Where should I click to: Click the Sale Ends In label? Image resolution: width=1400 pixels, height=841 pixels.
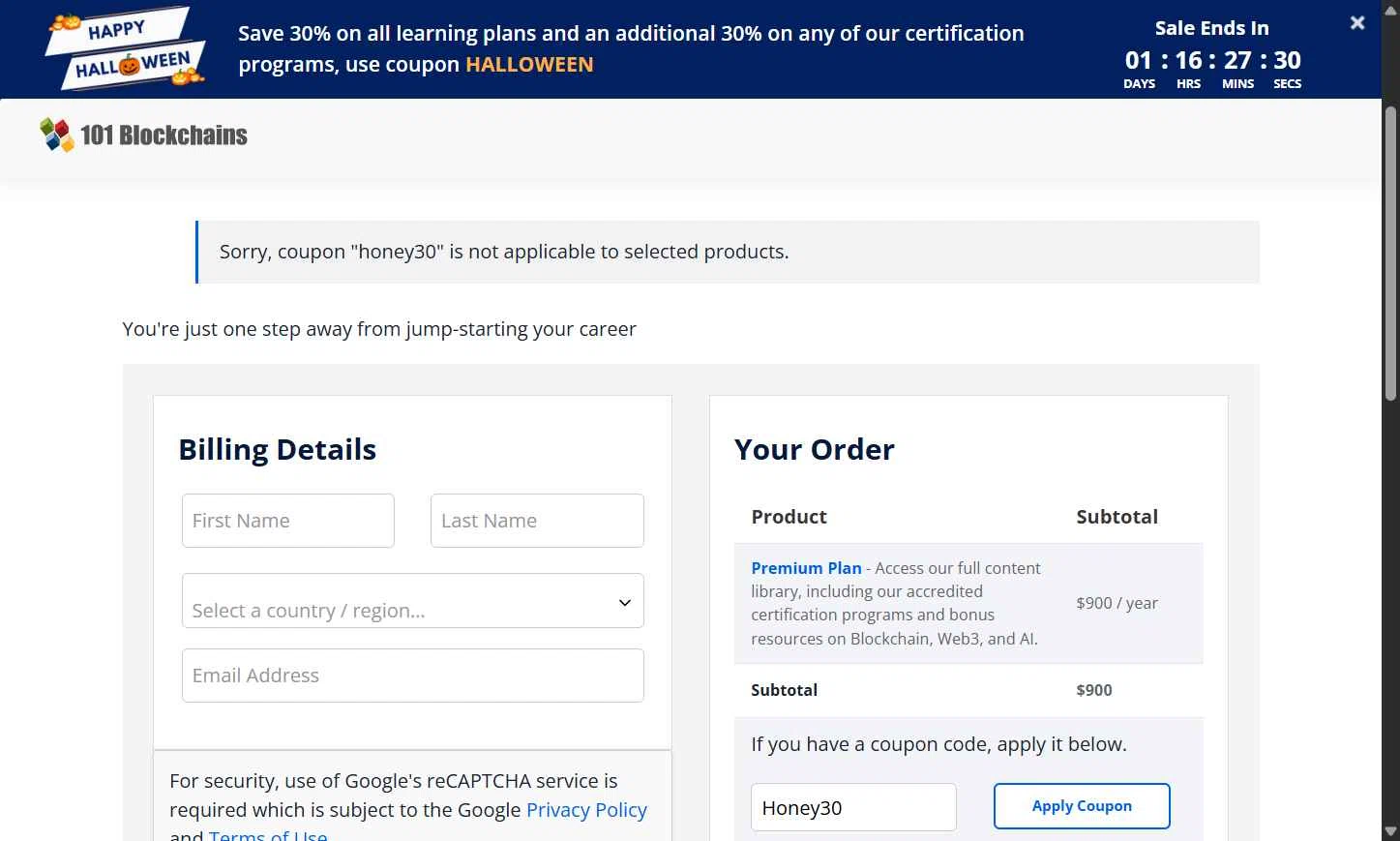tap(1212, 28)
